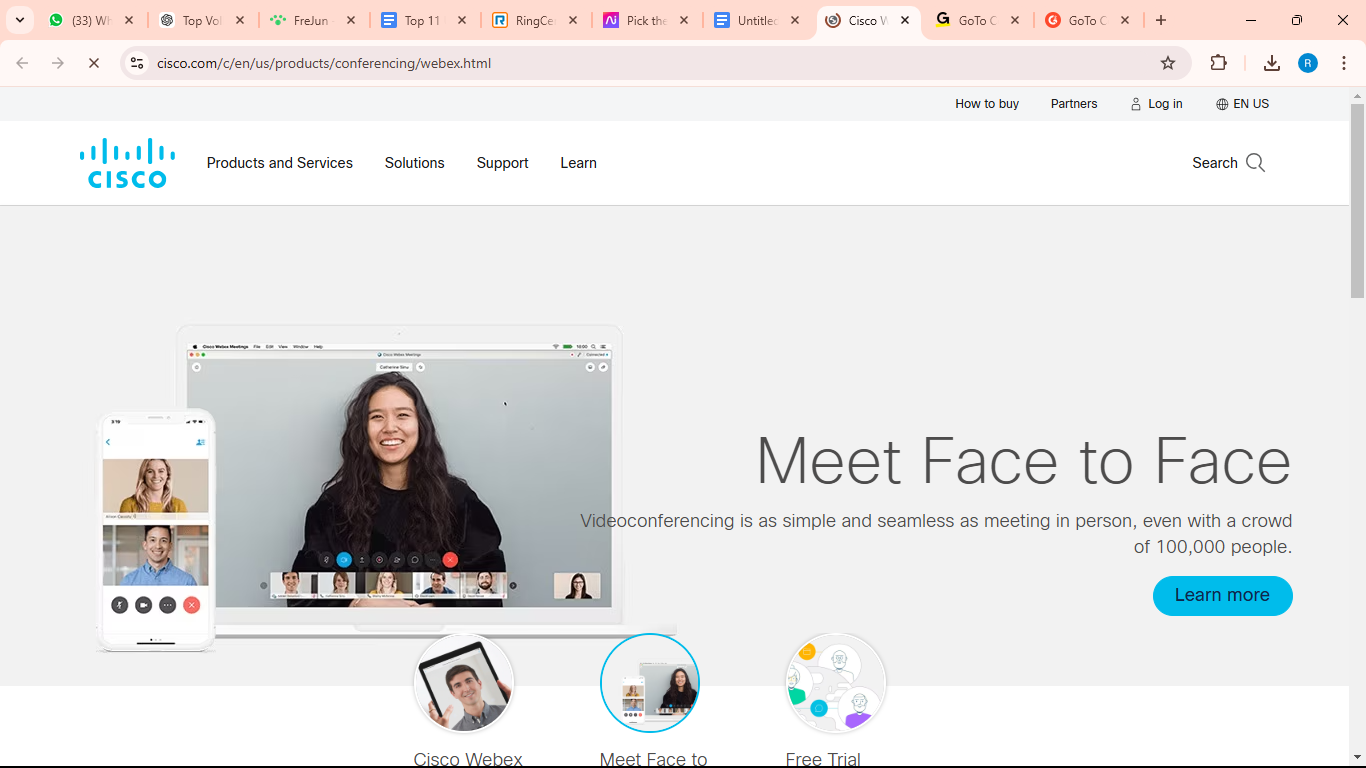Close the WhatsApp tab
The height and width of the screenshot is (768, 1366).
pyautogui.click(x=129, y=20)
